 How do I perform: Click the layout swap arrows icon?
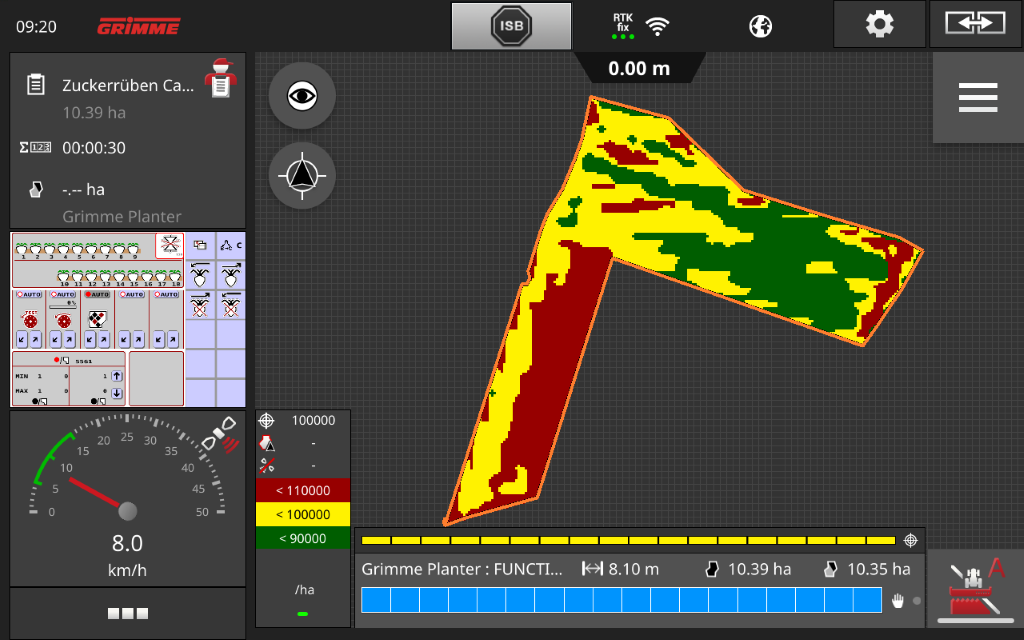point(974,25)
